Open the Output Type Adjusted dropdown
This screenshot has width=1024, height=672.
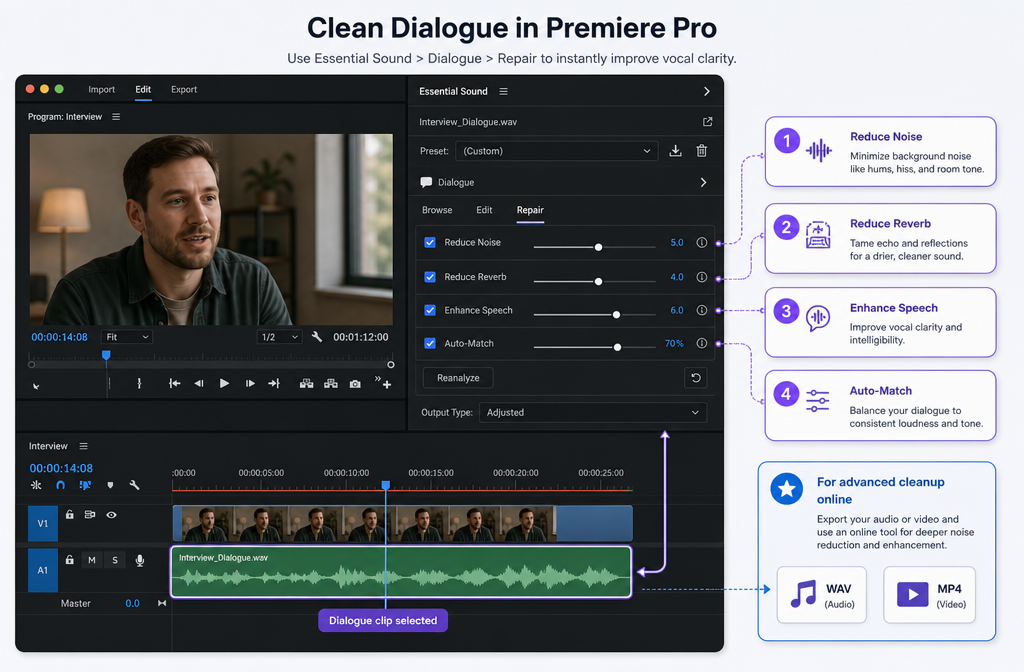tap(593, 413)
